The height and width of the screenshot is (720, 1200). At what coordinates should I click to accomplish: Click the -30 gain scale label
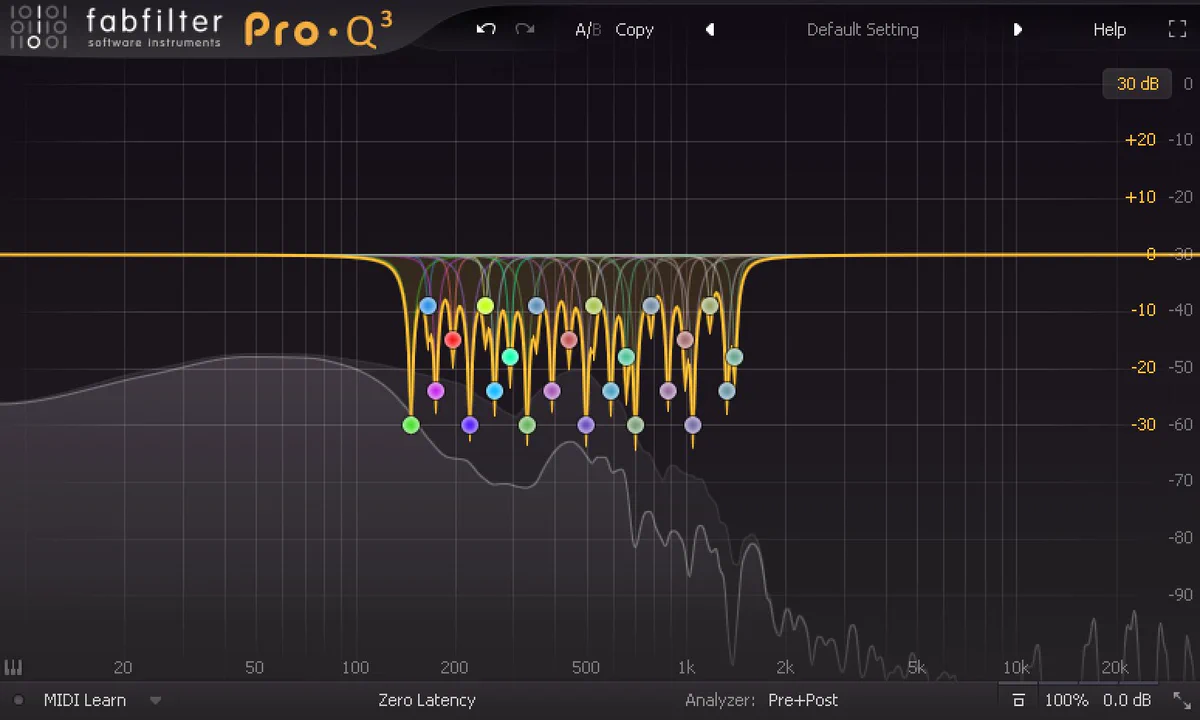[1141, 425]
